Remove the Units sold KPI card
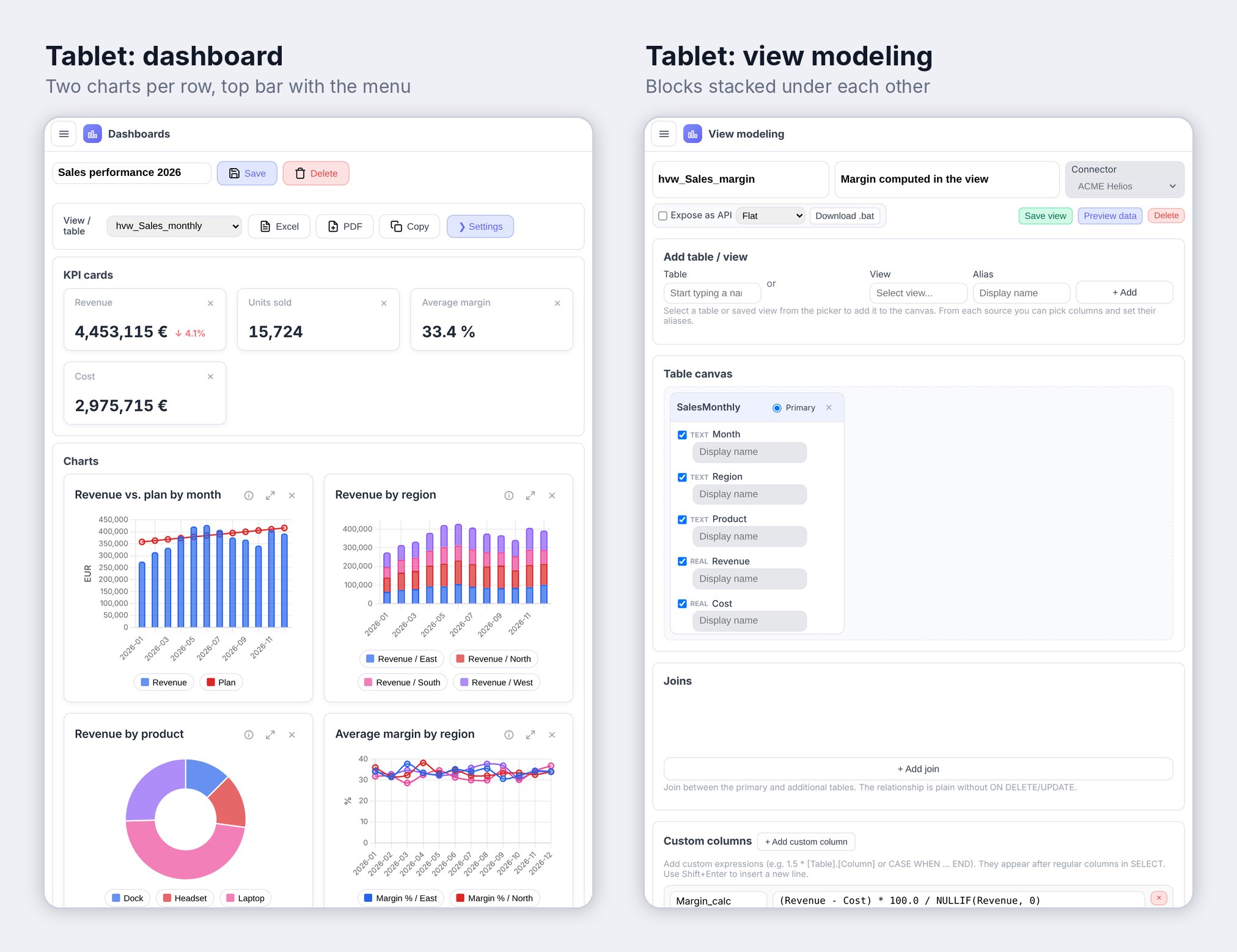This screenshot has height=952, width=1237. (x=384, y=303)
